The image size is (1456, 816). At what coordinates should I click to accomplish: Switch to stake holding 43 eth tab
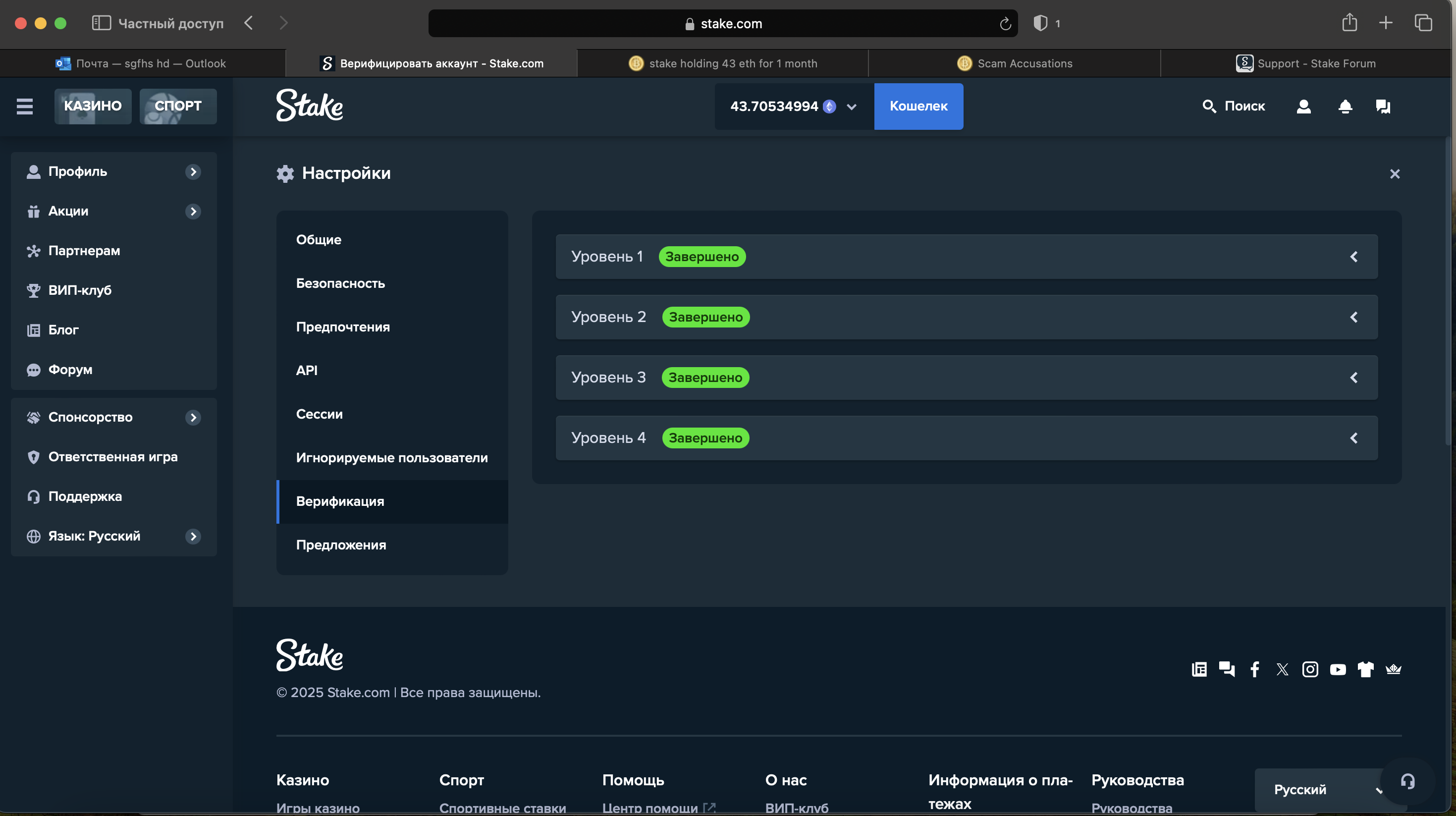(723, 63)
